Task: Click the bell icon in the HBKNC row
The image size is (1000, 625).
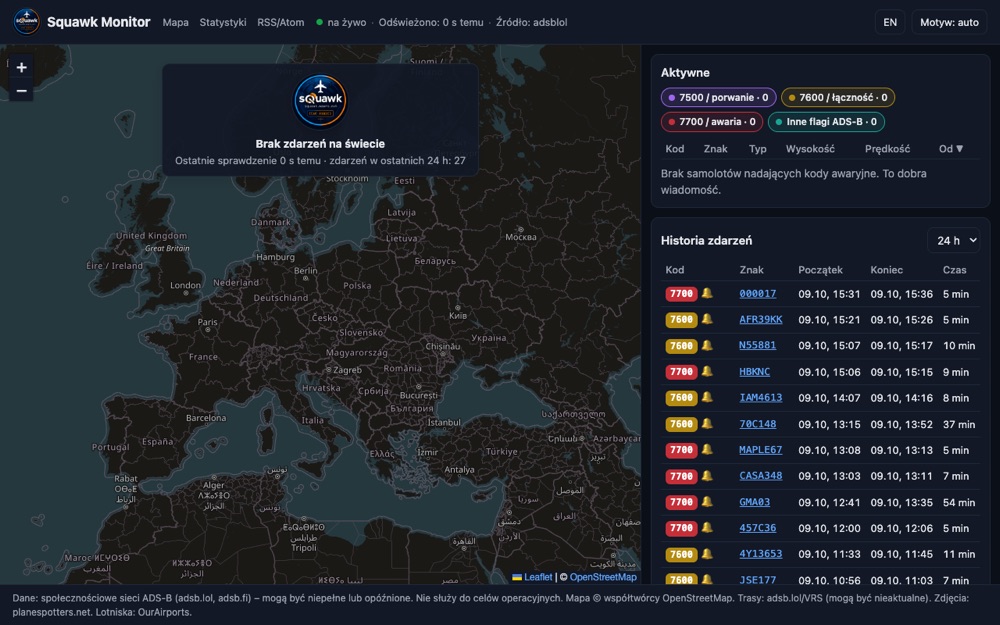Action: [707, 371]
